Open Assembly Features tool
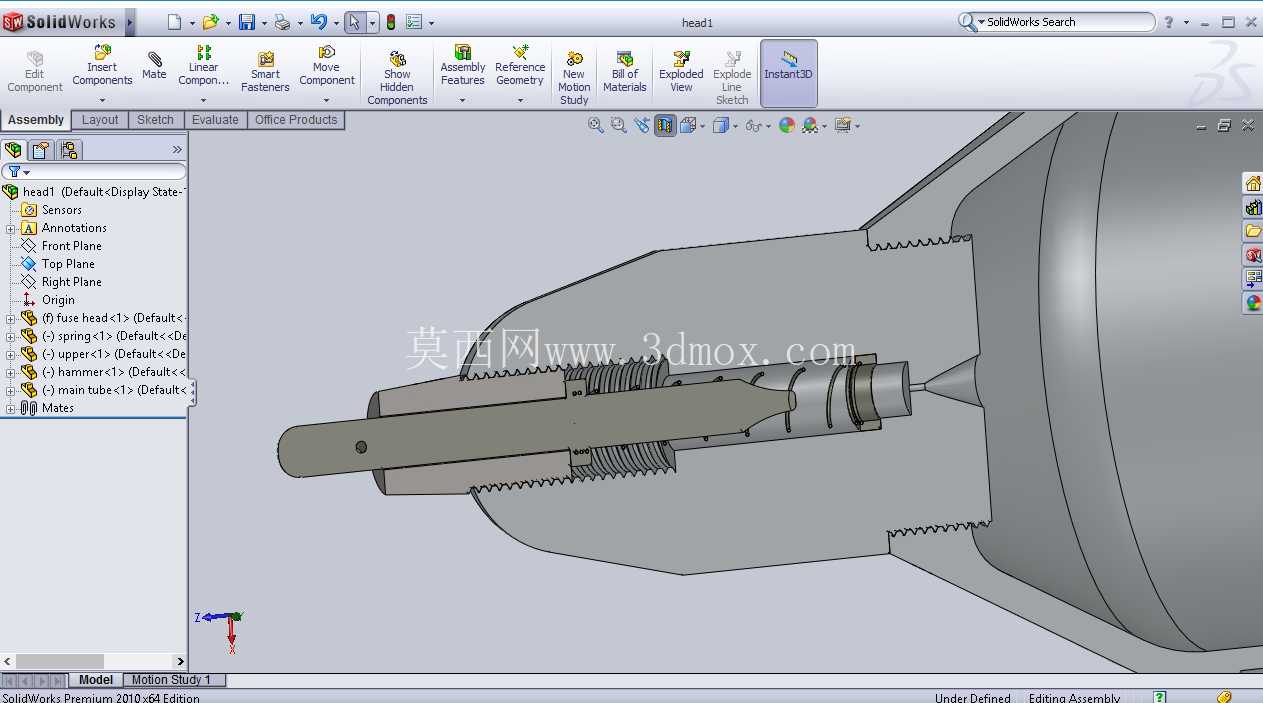1263x703 pixels. point(462,66)
